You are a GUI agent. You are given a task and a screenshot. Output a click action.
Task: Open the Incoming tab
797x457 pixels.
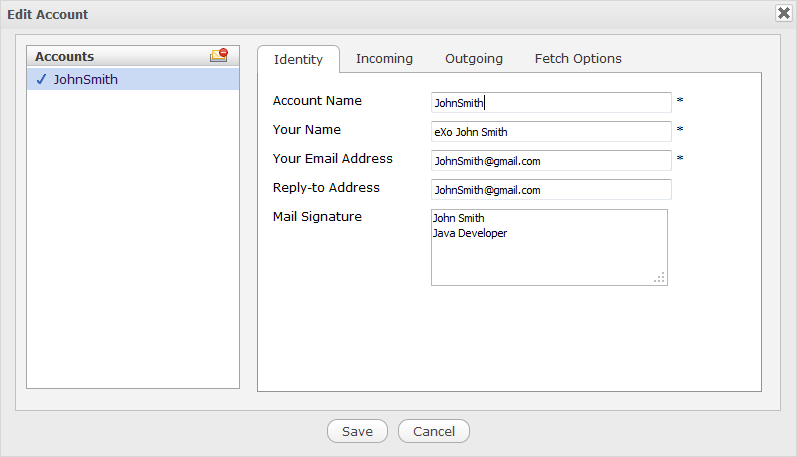(x=384, y=59)
